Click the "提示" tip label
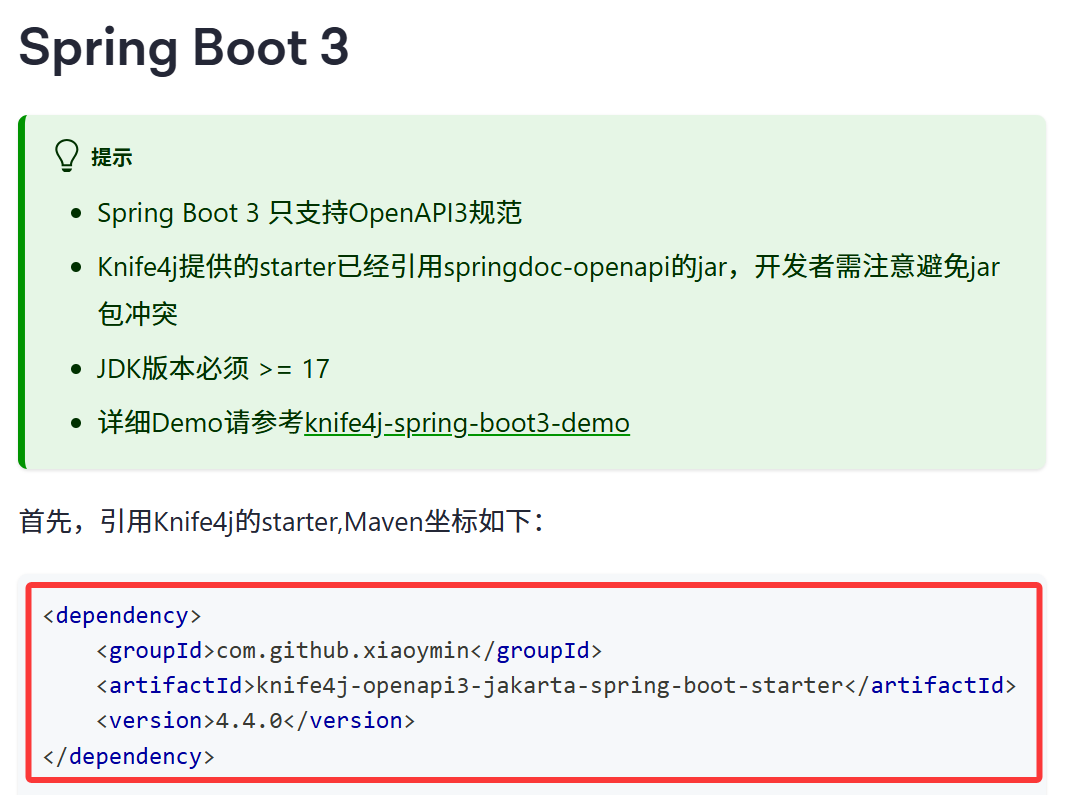 112,157
